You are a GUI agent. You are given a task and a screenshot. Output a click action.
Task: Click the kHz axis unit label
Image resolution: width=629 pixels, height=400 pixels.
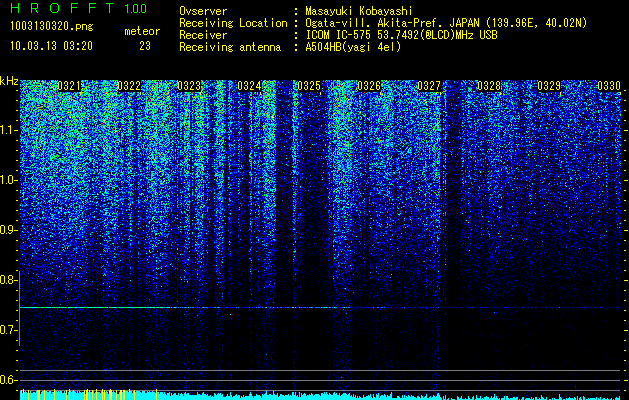coord(9,81)
